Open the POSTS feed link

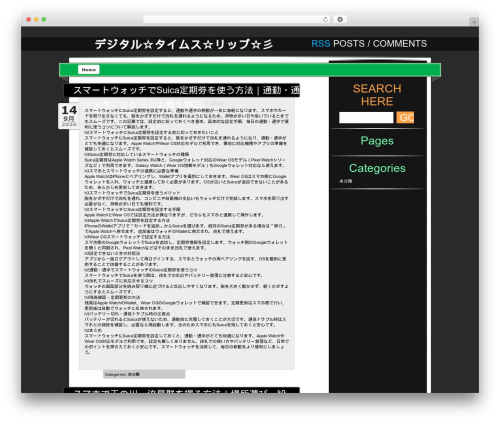[349, 44]
